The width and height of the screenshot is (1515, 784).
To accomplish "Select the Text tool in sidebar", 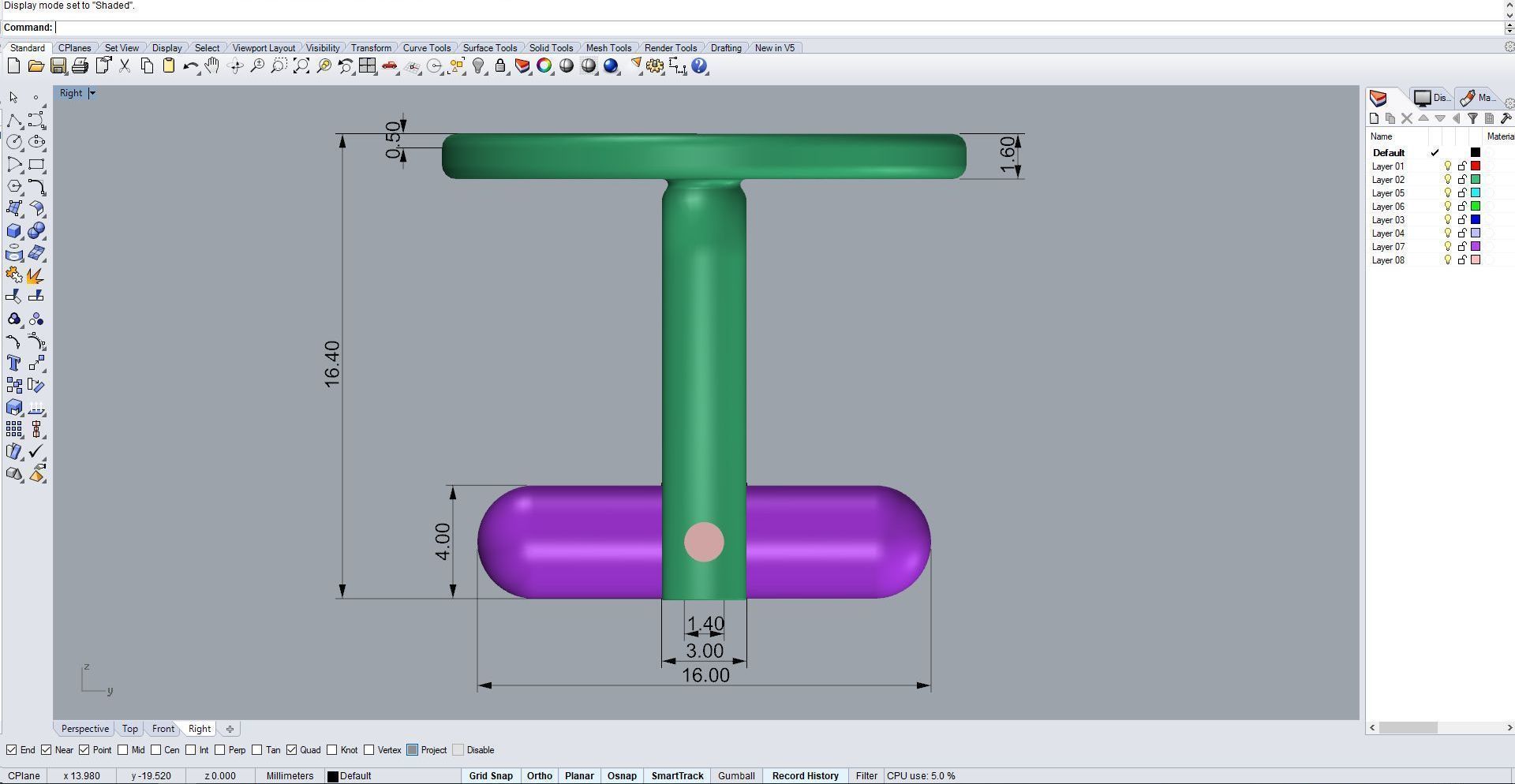I will tap(14, 364).
